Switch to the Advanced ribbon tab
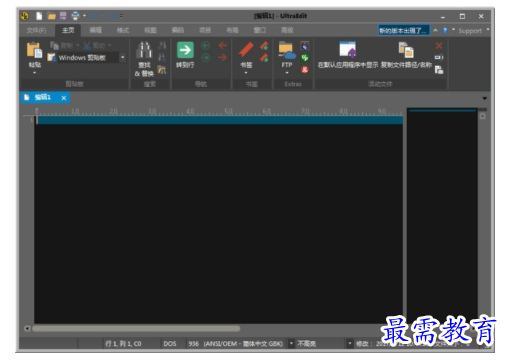The image size is (505, 362). coord(287,30)
